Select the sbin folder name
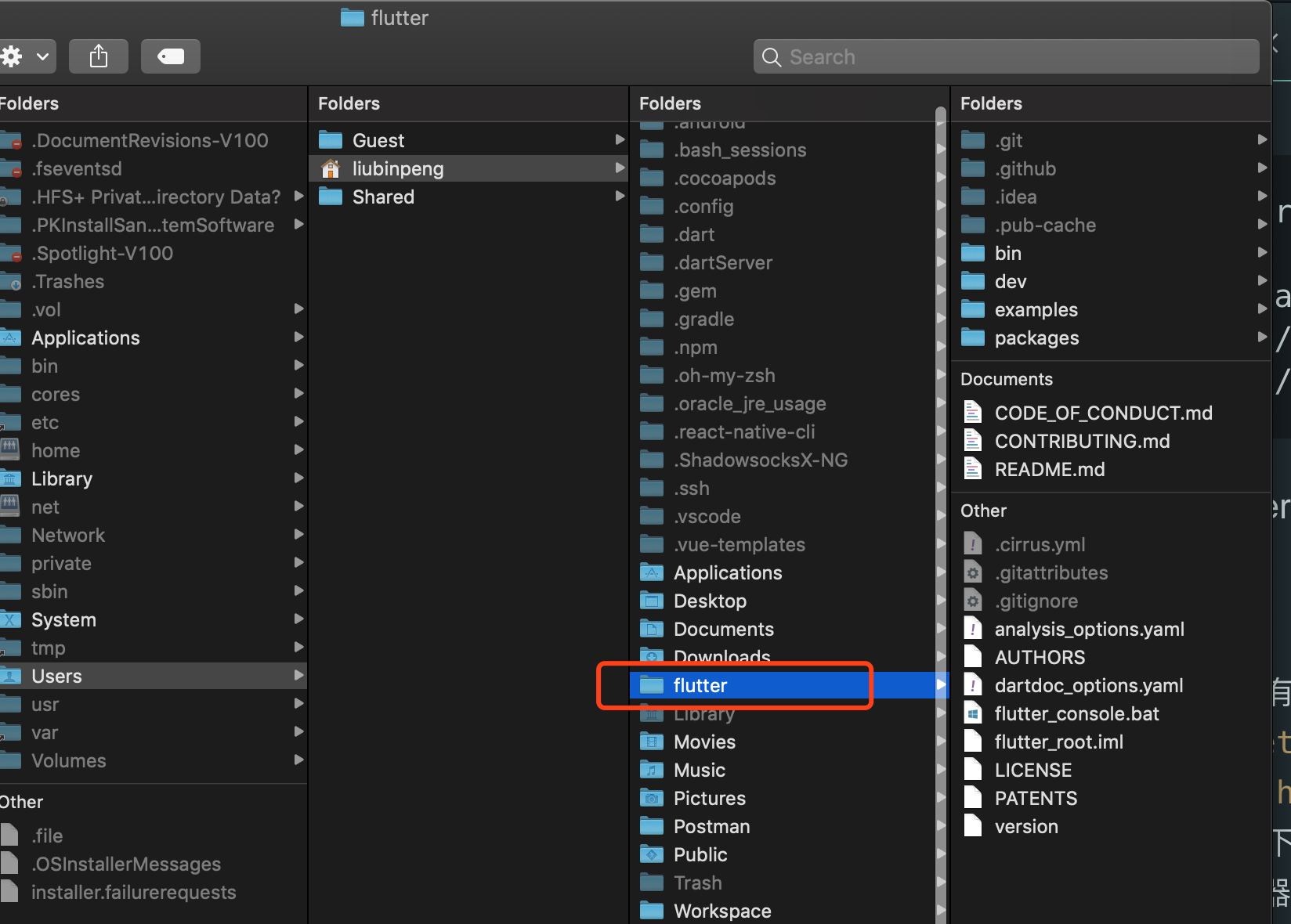Viewport: 1291px width, 924px height. 49,592
